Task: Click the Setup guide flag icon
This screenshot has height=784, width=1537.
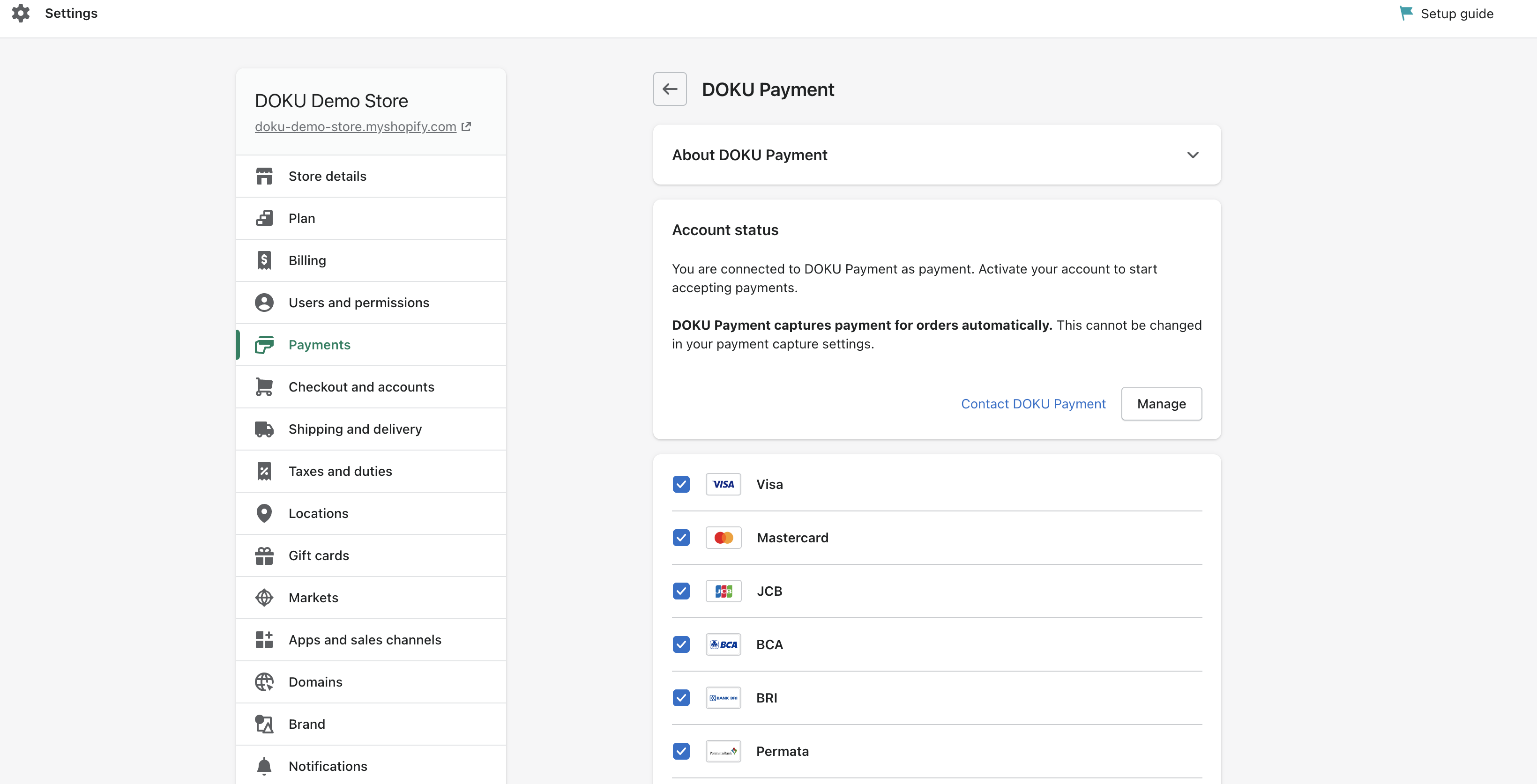Action: click(1406, 13)
